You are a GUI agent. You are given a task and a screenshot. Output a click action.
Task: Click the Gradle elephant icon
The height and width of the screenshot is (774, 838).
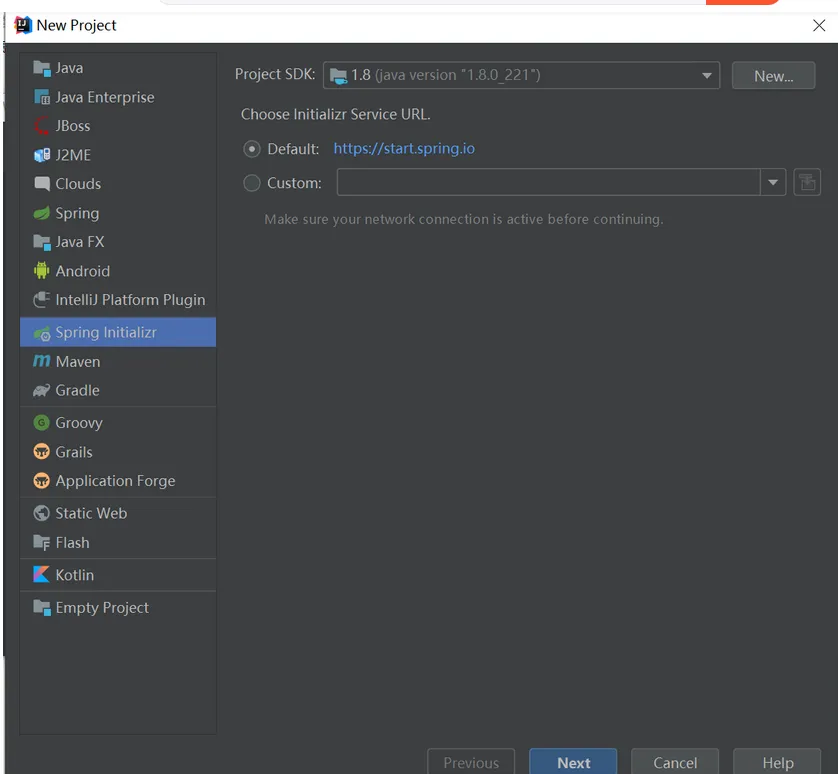[x=42, y=390]
